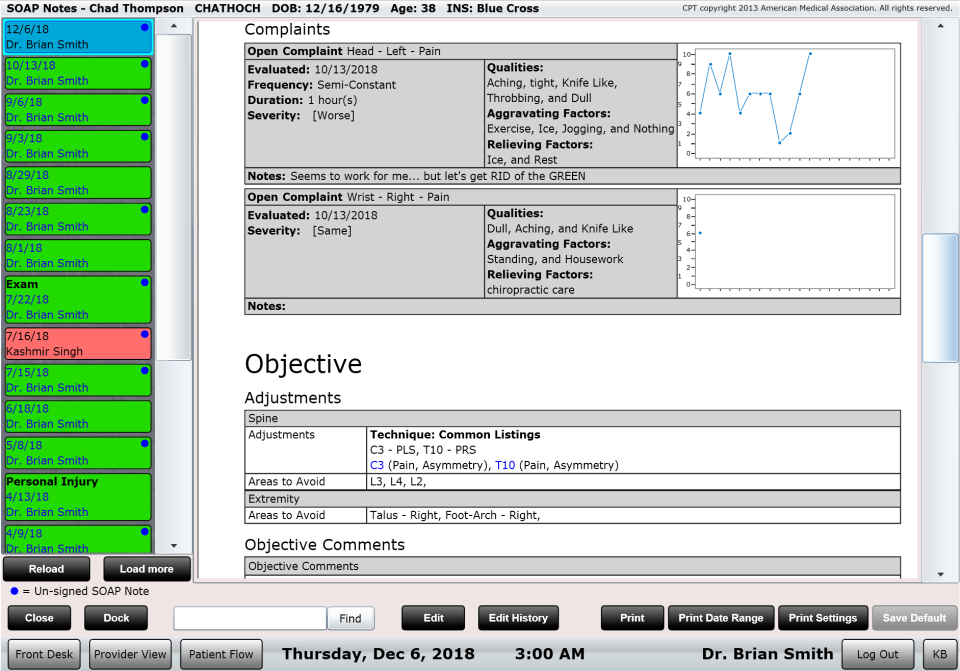Click the unsigned dot on the 12/6/18 note
The width and height of the screenshot is (960, 671).
point(144,28)
